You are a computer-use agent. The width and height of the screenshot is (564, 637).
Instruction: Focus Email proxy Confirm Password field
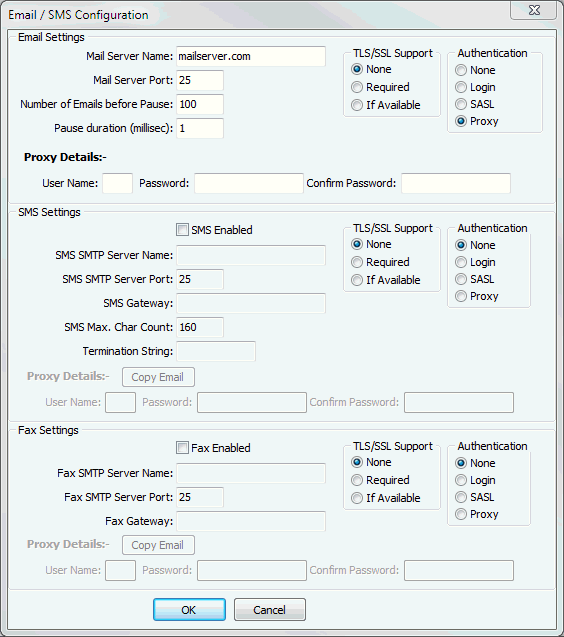click(456, 183)
